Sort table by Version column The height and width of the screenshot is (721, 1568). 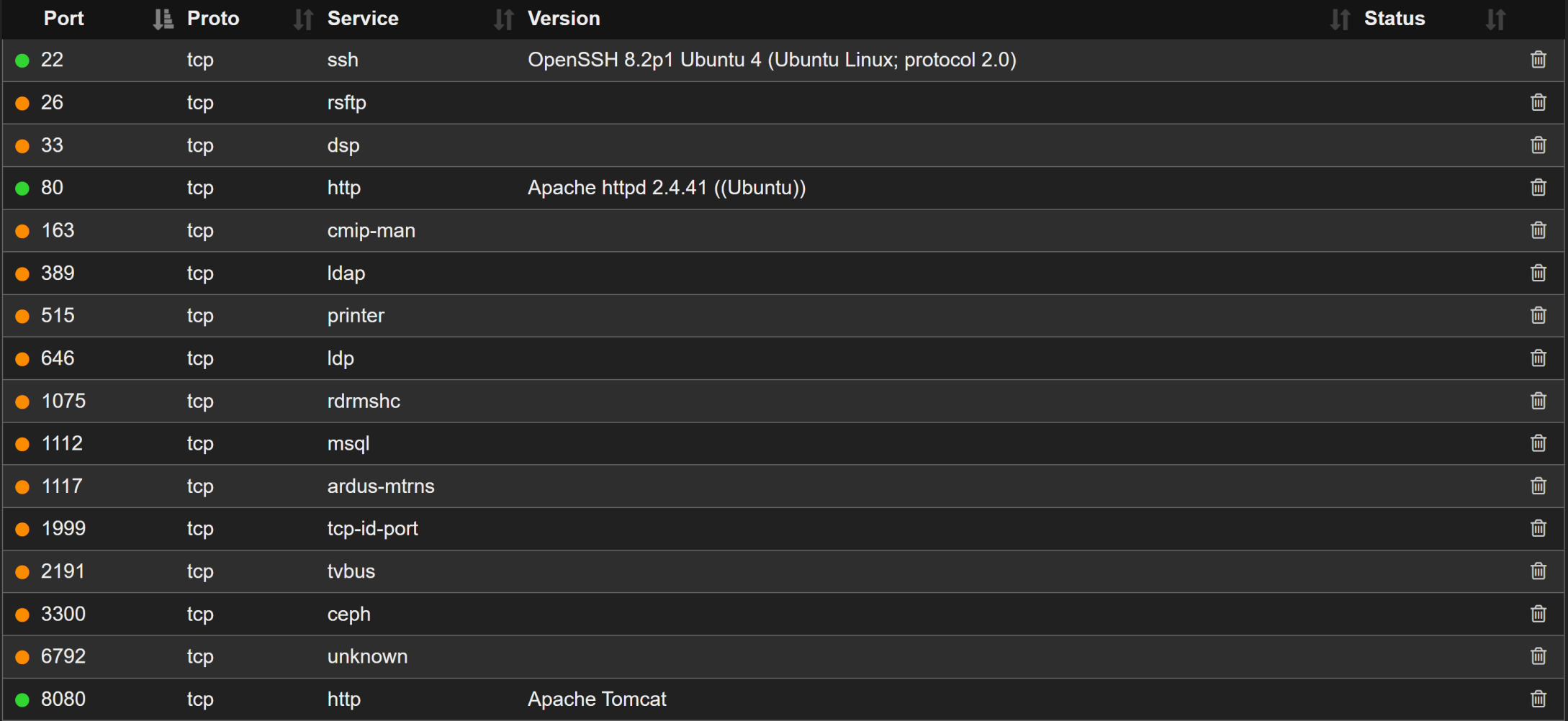click(x=1339, y=19)
